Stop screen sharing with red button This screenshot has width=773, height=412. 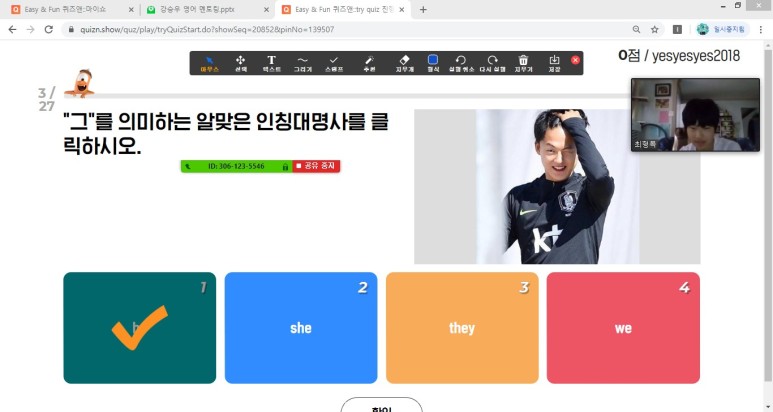pyautogui.click(x=316, y=166)
